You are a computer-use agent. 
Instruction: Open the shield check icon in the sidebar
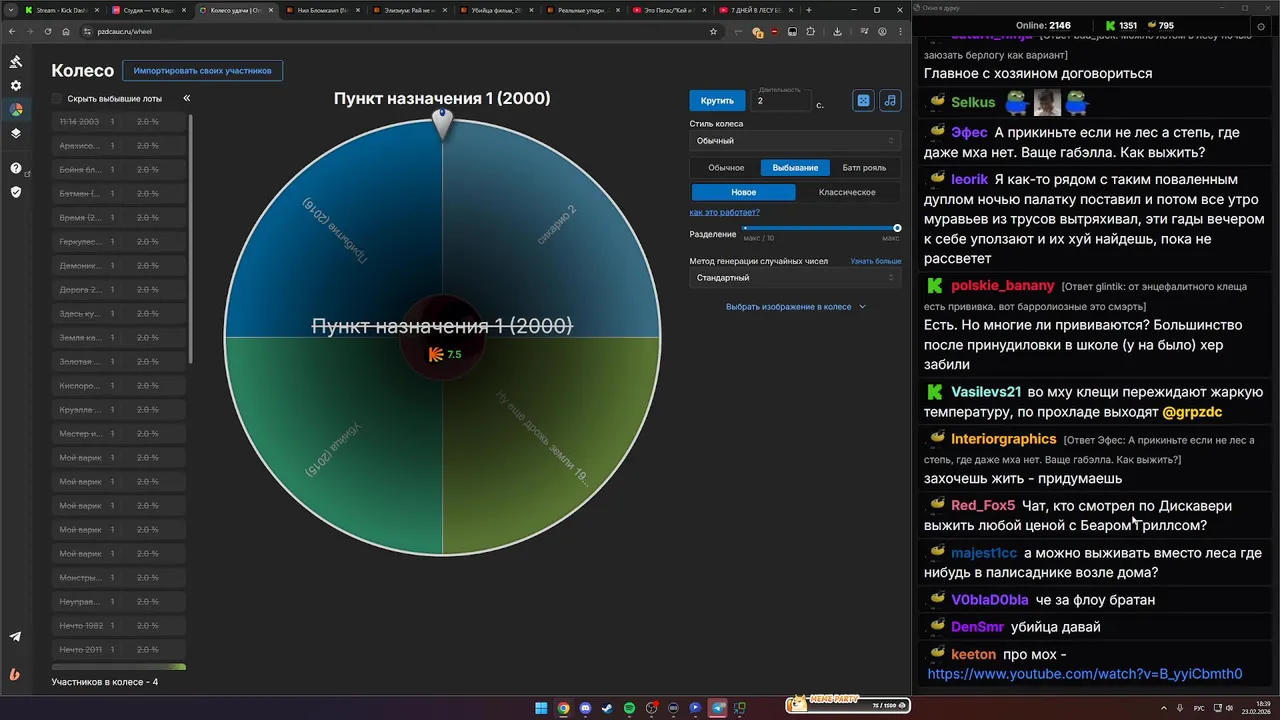[16, 192]
